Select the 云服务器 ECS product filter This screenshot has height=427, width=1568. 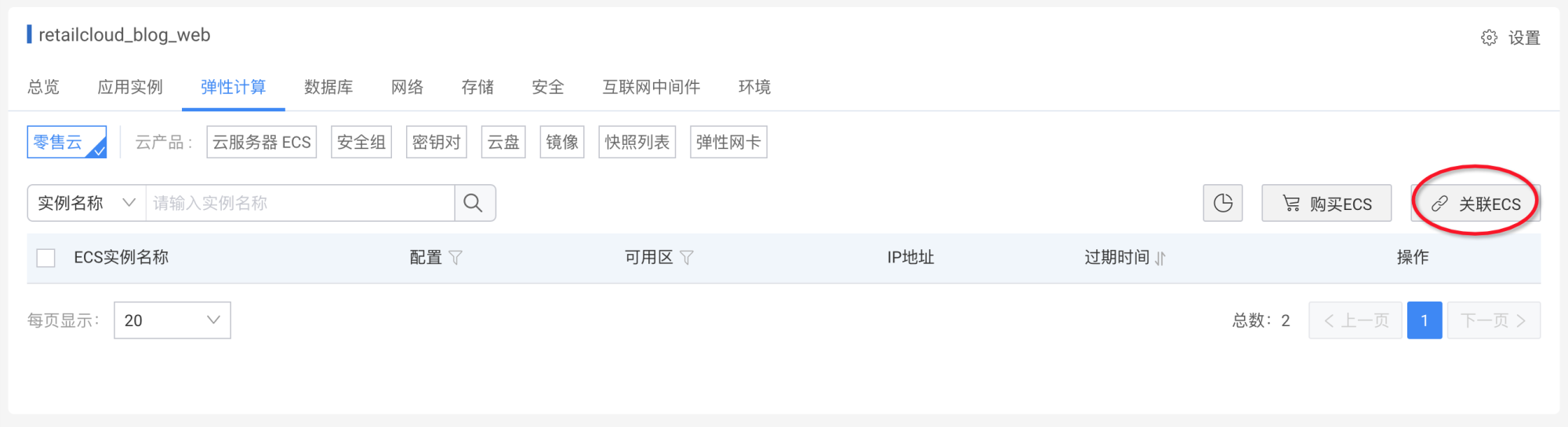[x=262, y=142]
